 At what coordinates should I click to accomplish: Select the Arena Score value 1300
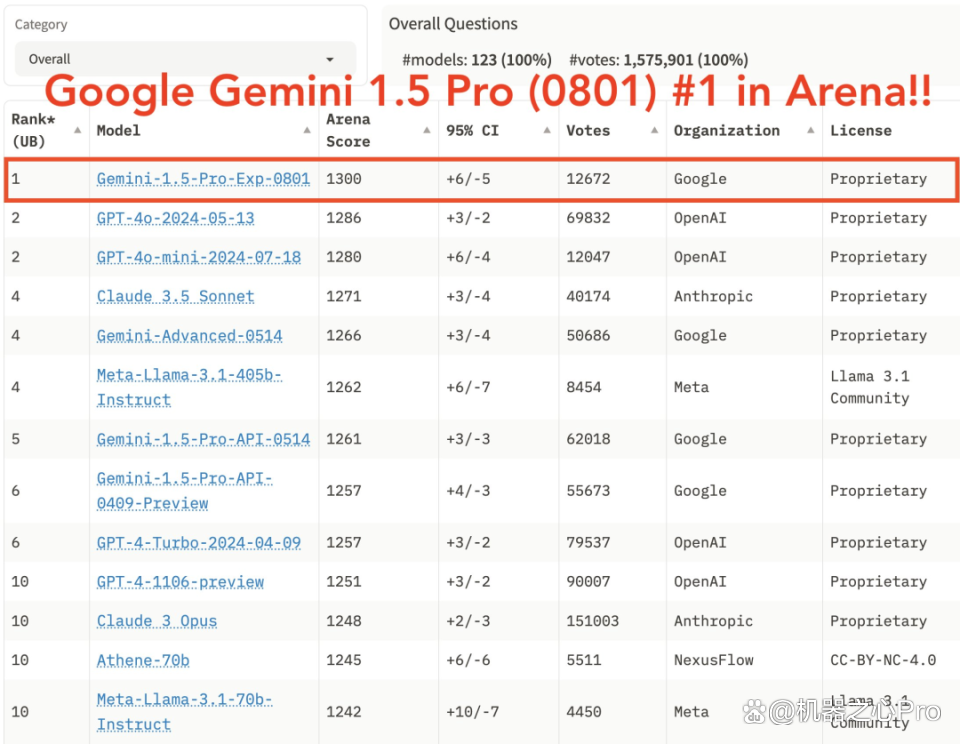tap(344, 179)
